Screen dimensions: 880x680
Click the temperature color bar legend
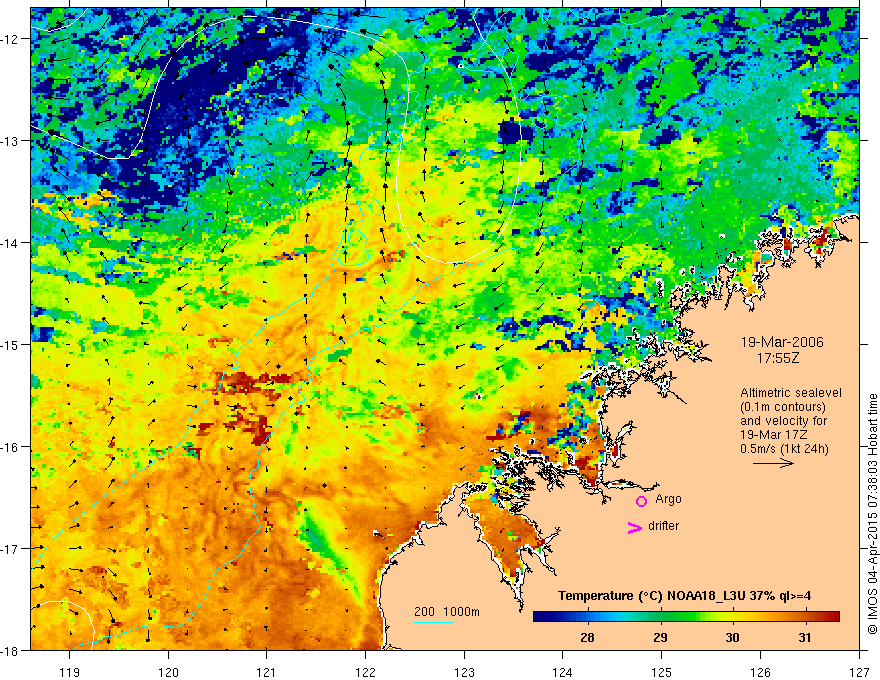coord(686,617)
